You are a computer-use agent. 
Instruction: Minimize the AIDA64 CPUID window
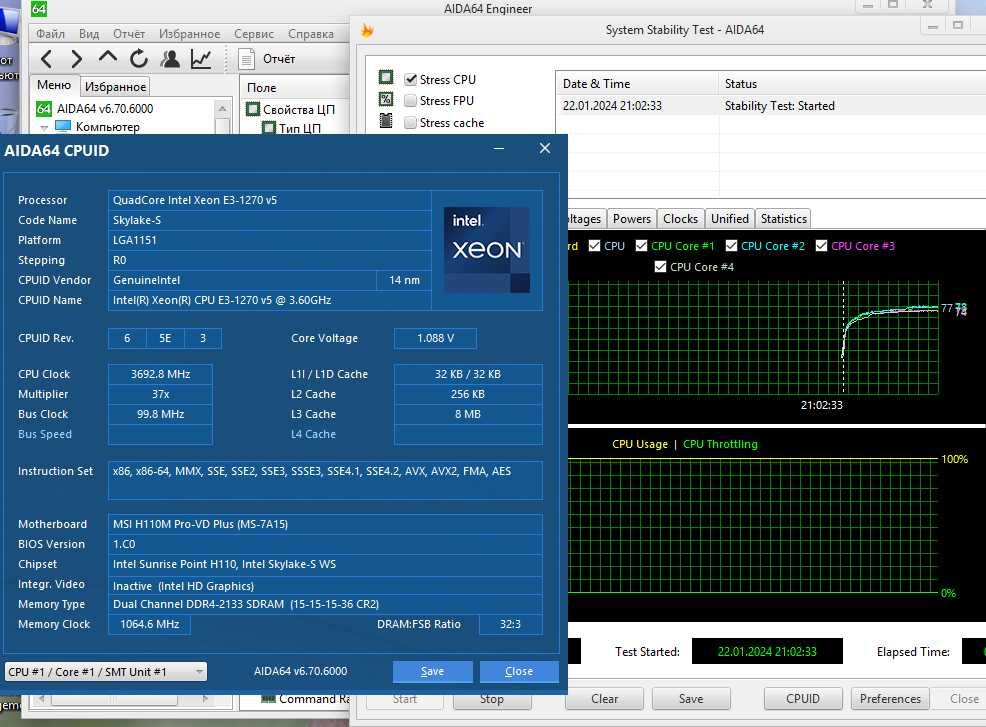tap(499, 148)
